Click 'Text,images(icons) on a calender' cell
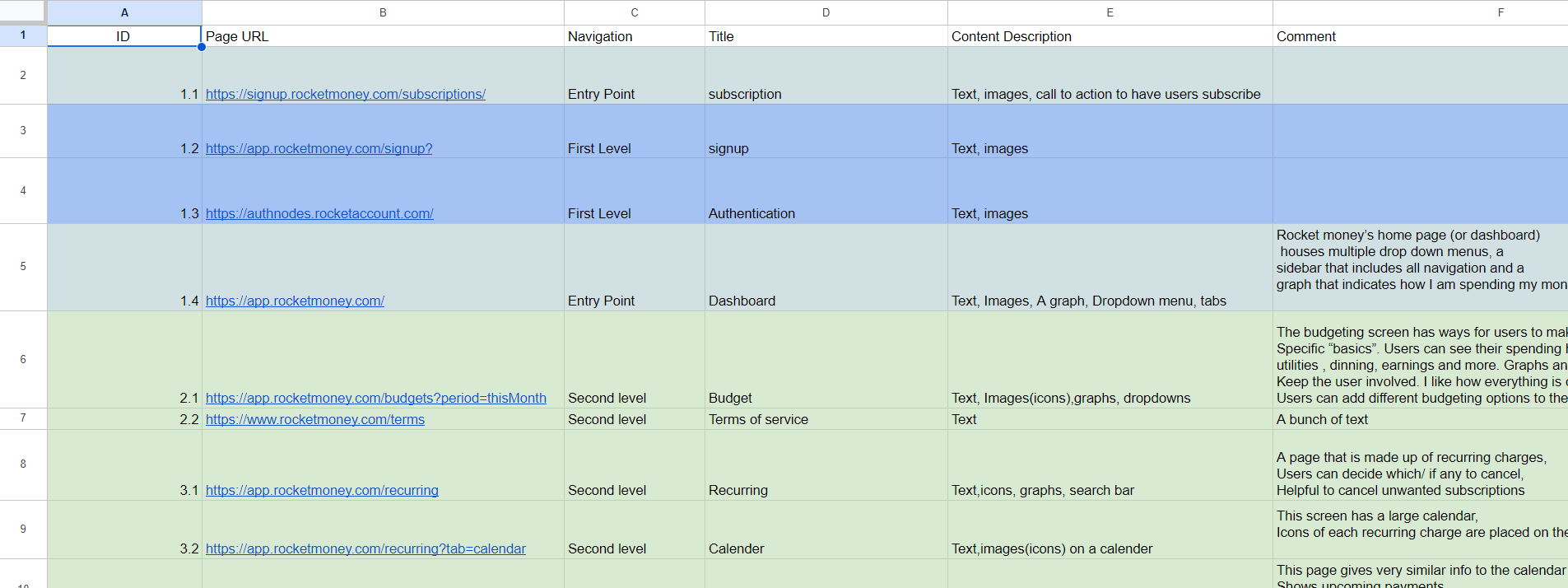 (x=1110, y=530)
